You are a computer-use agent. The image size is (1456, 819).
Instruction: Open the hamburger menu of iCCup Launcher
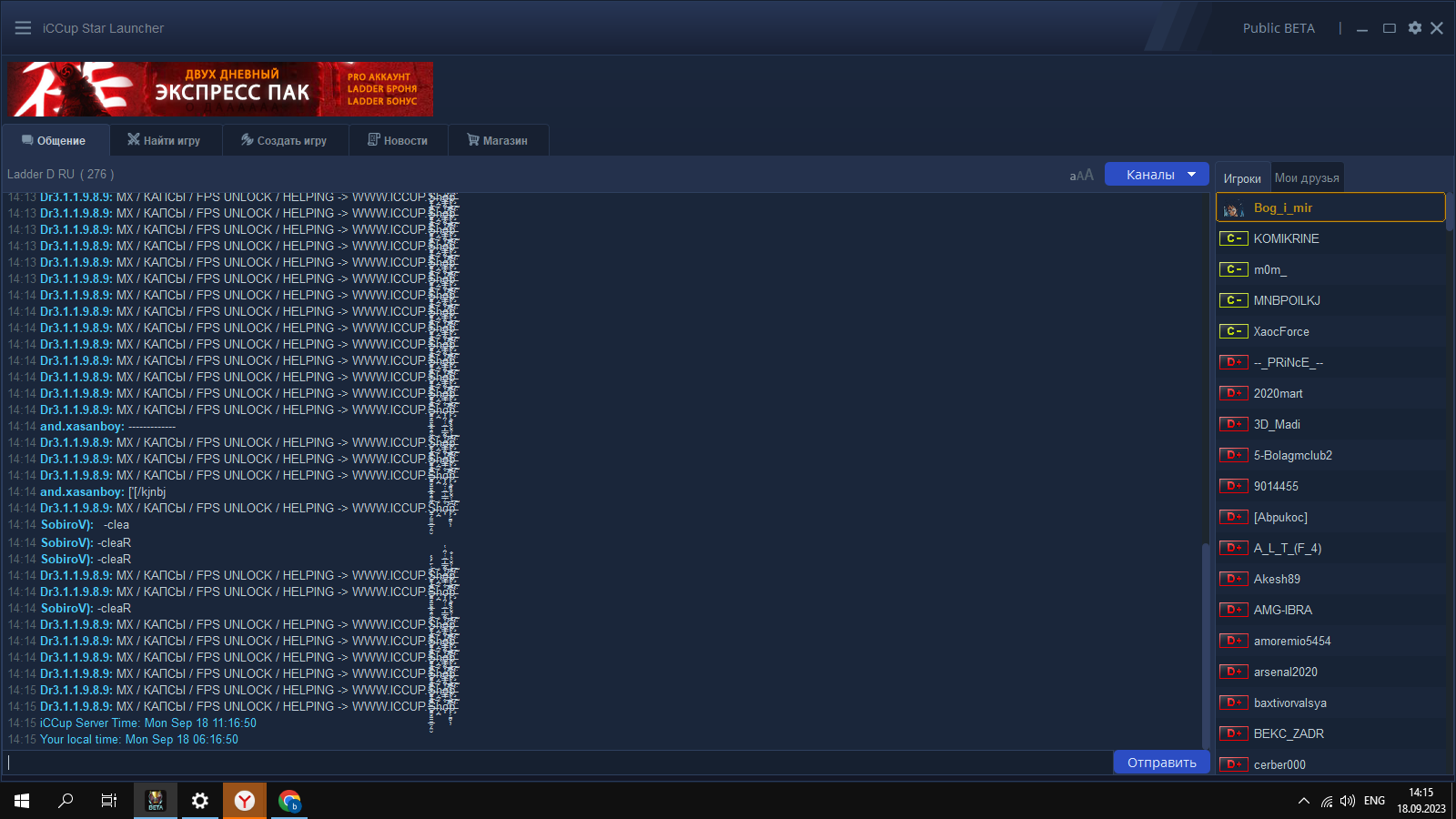23,28
